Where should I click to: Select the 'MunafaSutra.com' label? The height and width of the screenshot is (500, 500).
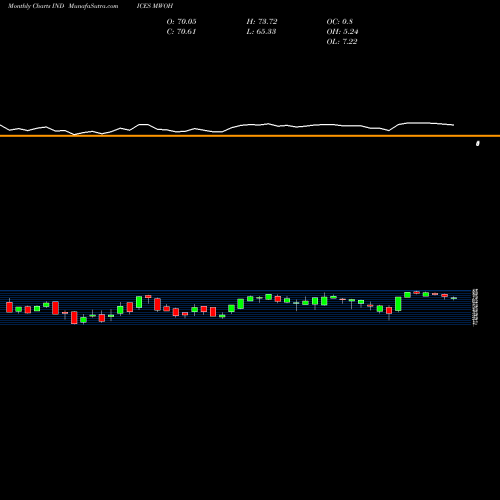click(93, 6)
